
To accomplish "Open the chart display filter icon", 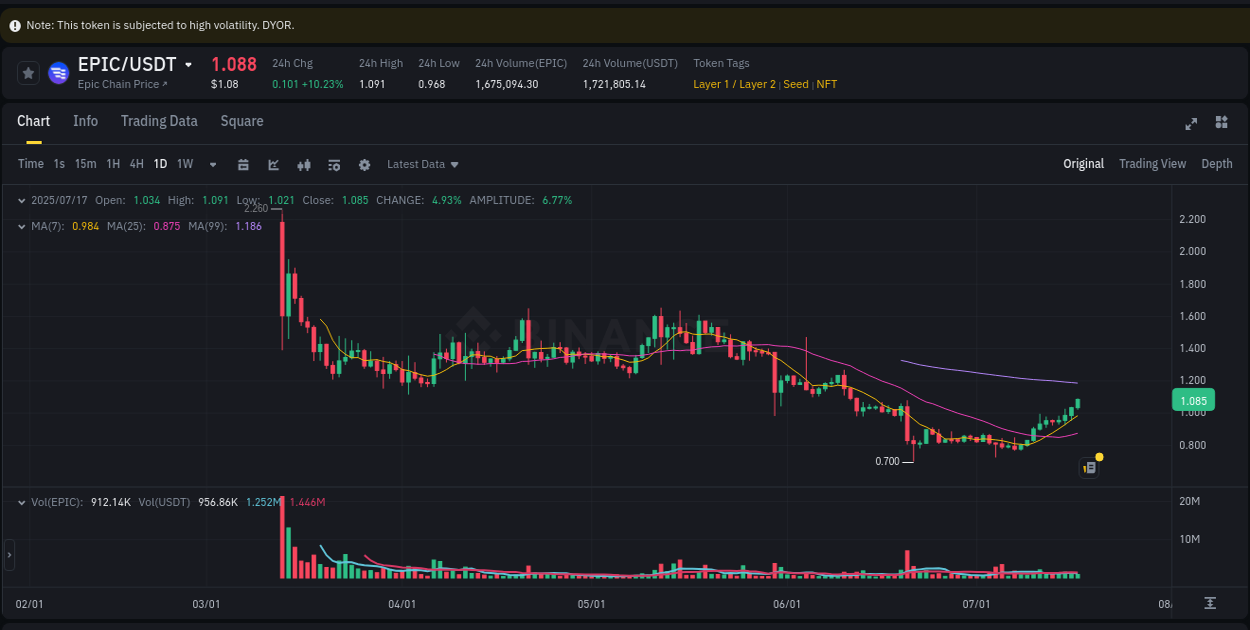I will point(334,163).
